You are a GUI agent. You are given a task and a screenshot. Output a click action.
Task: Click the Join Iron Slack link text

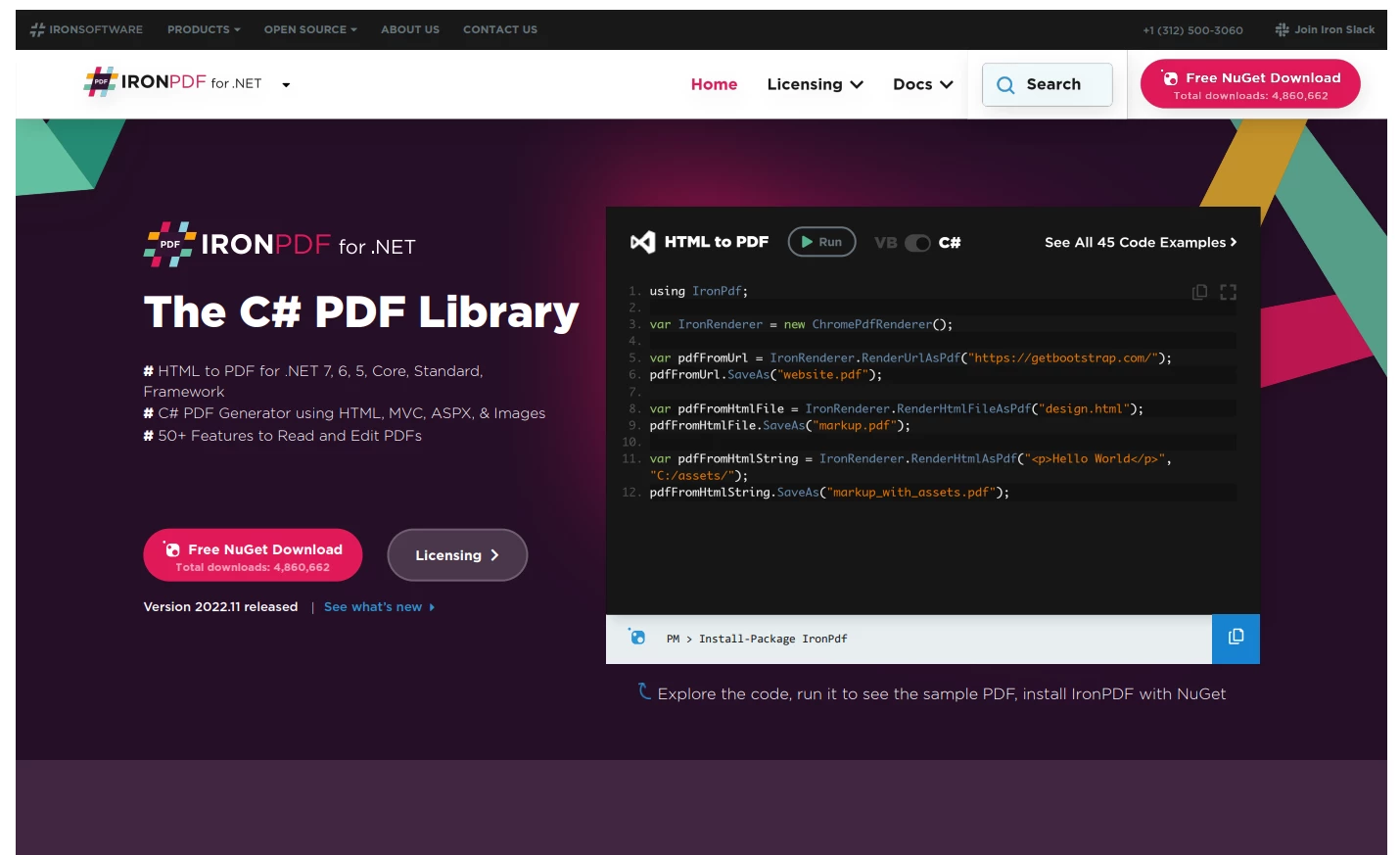coord(1334,29)
